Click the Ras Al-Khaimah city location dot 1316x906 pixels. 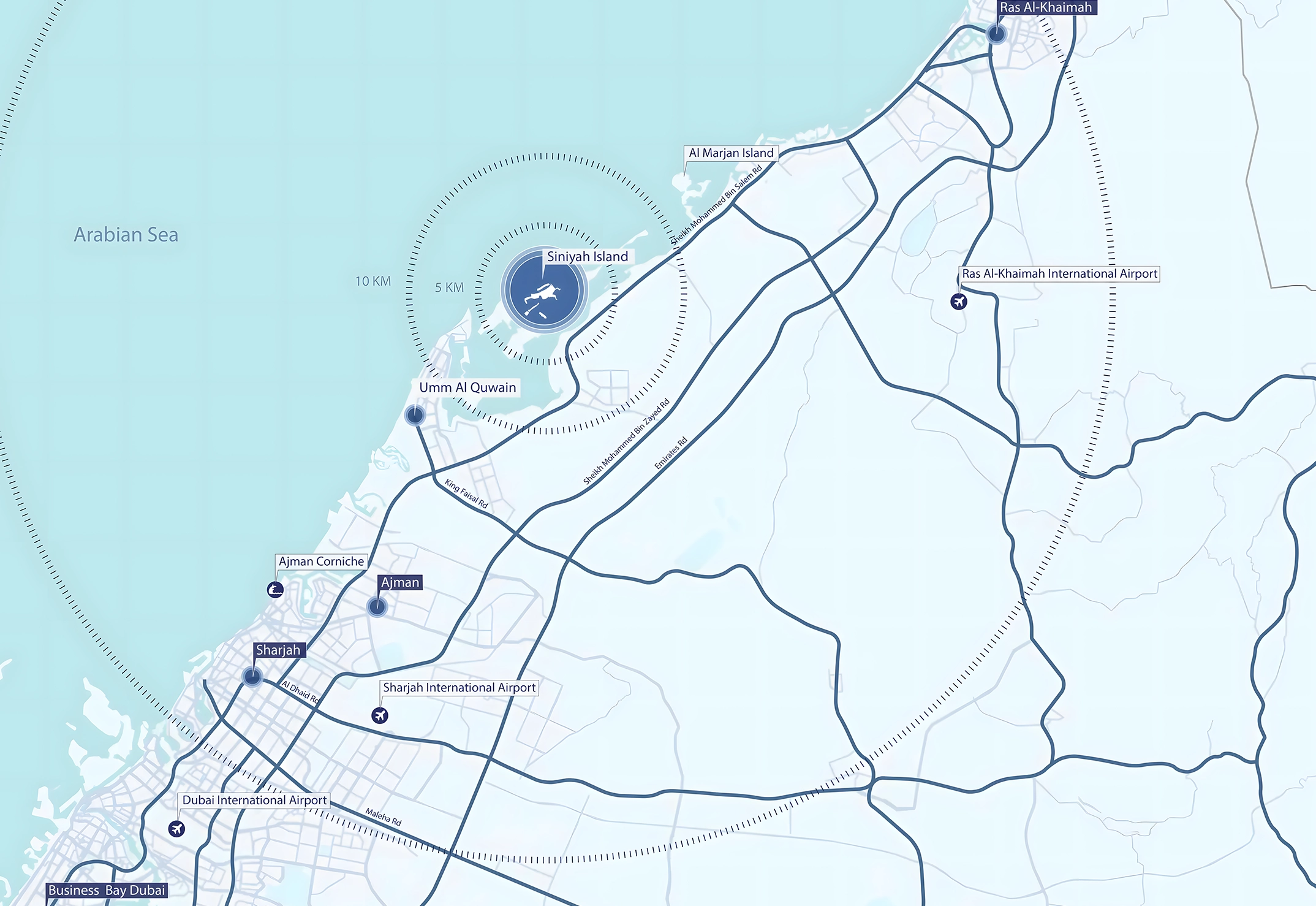click(996, 34)
